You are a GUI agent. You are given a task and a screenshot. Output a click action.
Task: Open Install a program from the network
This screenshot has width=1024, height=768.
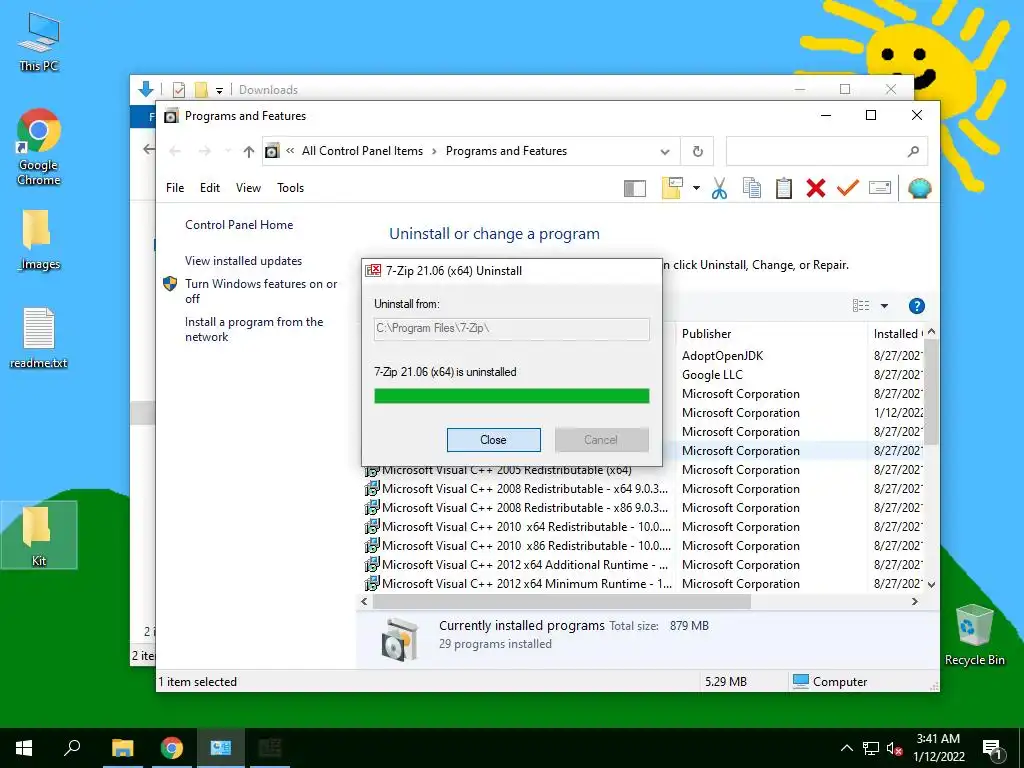click(254, 329)
